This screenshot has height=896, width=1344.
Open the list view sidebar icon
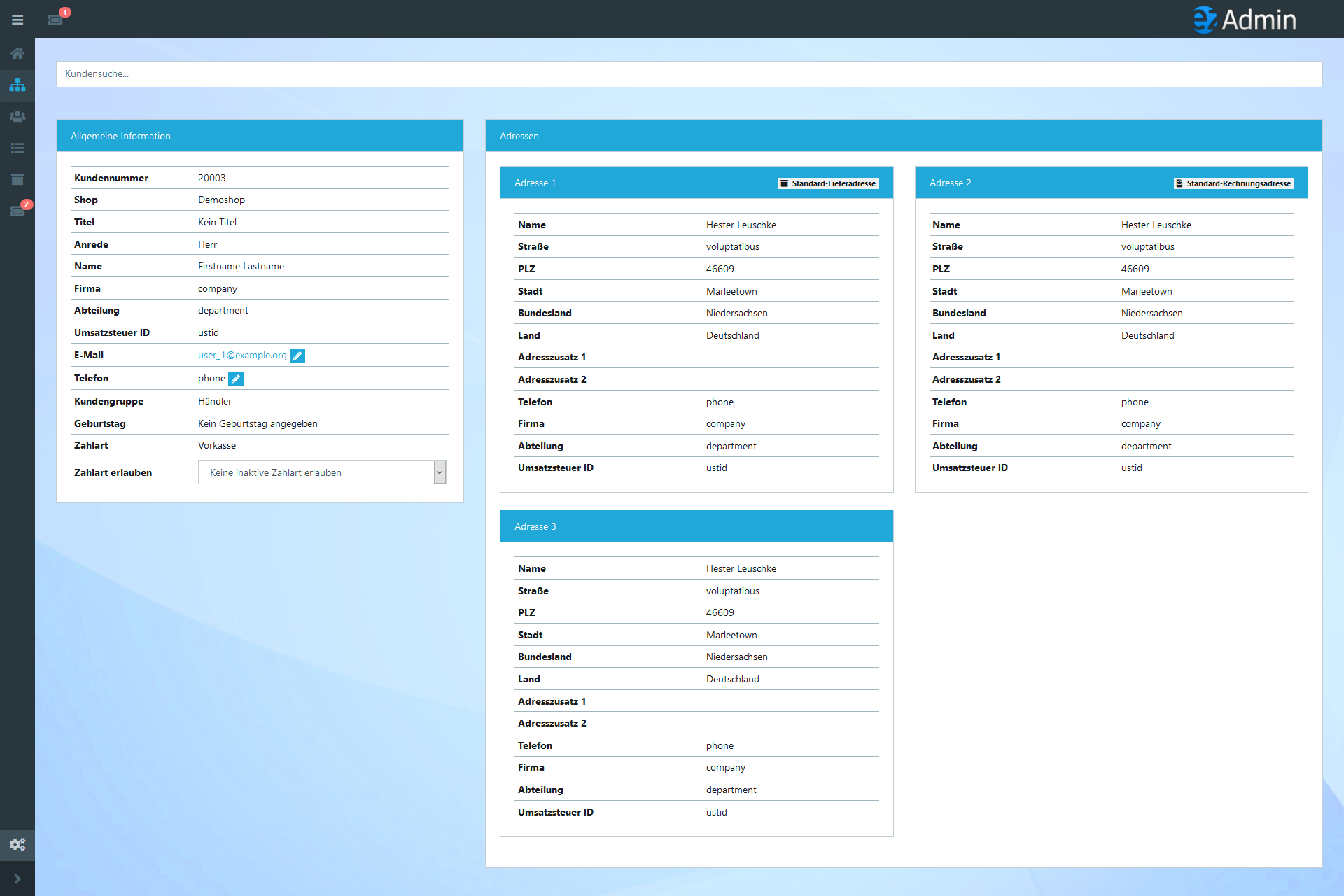click(x=17, y=148)
